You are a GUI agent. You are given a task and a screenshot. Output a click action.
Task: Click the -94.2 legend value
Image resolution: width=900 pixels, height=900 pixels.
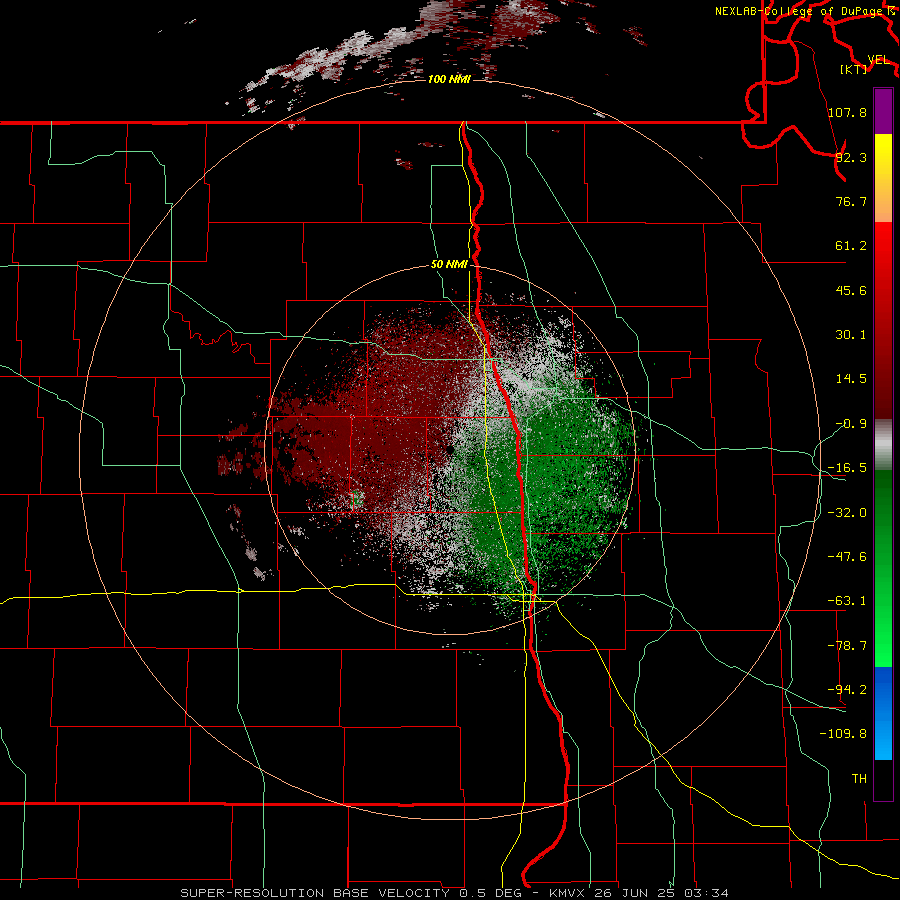point(847,689)
